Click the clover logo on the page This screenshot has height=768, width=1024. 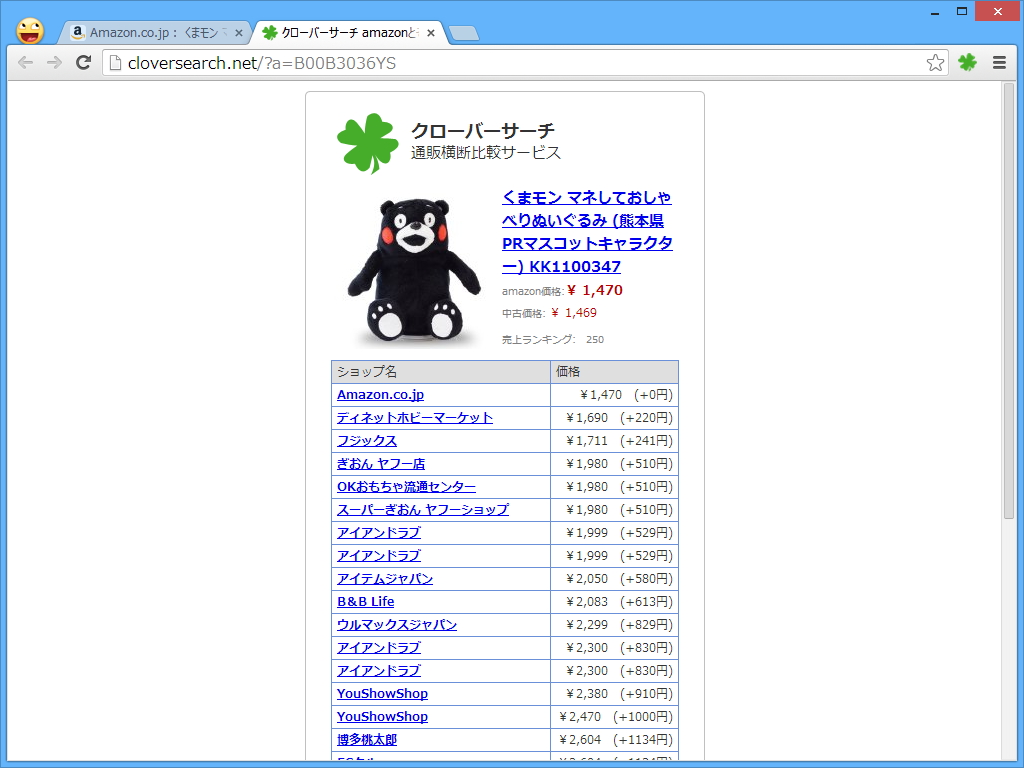368,144
